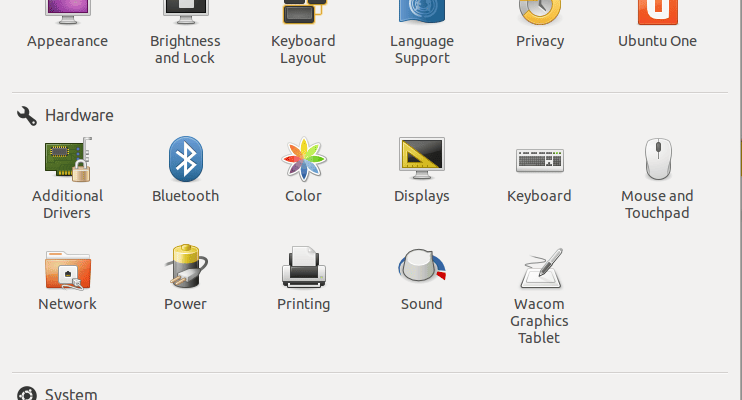Click the "Power" label
742x400 pixels.
(186, 304)
